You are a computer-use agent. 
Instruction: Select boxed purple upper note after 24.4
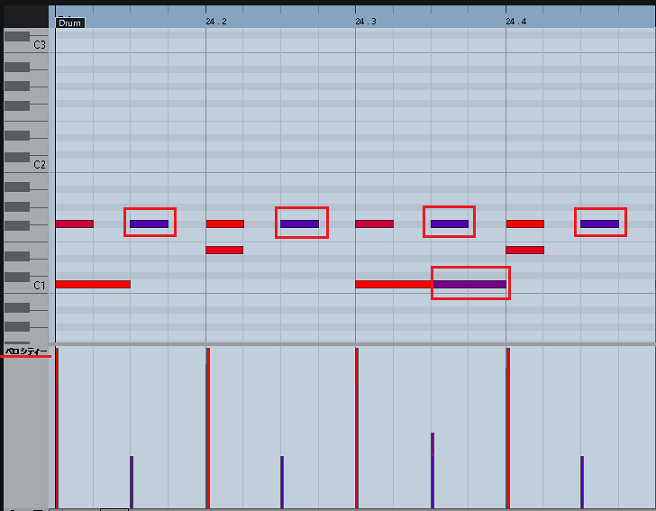click(x=599, y=223)
